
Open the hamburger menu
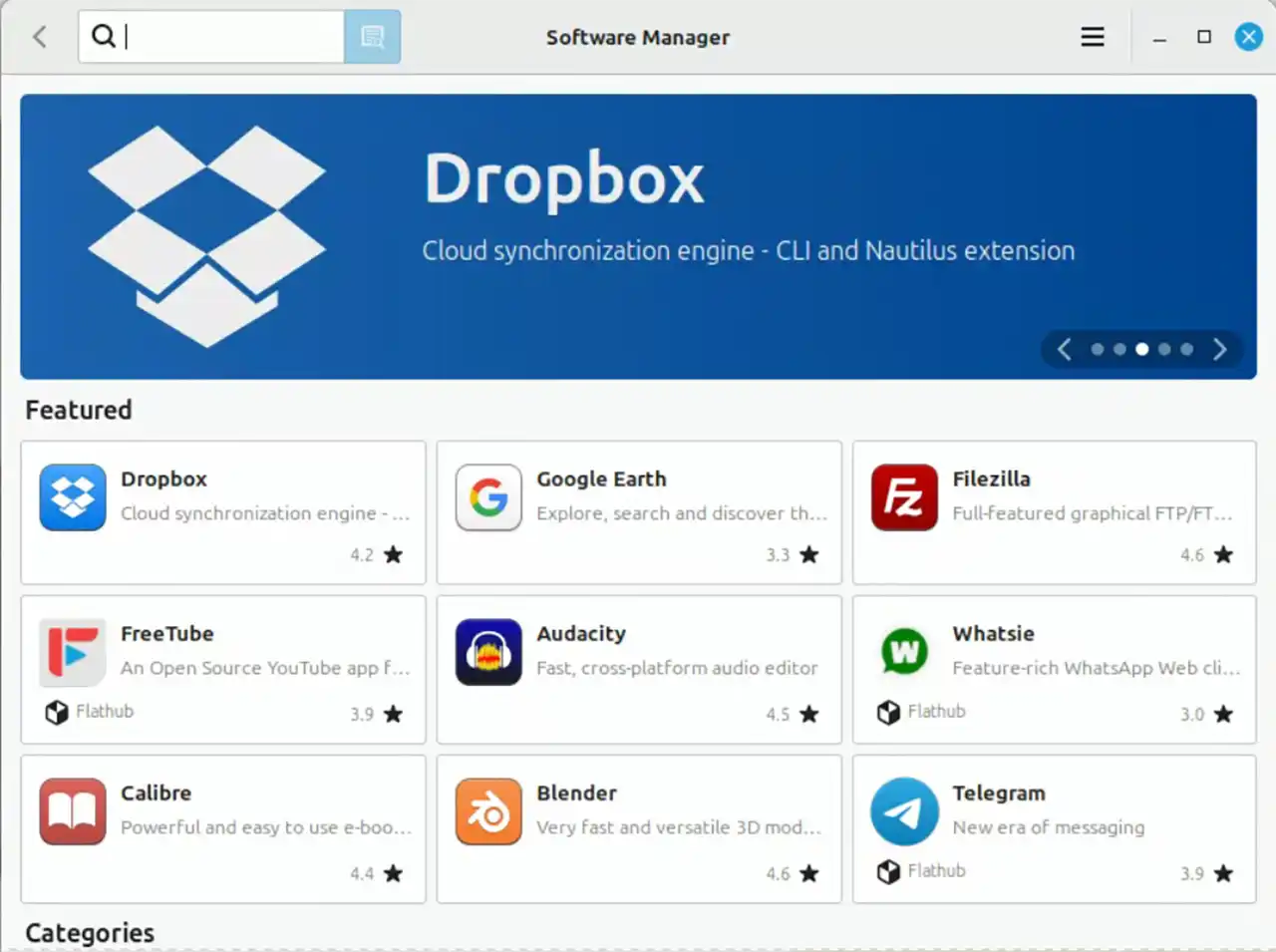1093,37
